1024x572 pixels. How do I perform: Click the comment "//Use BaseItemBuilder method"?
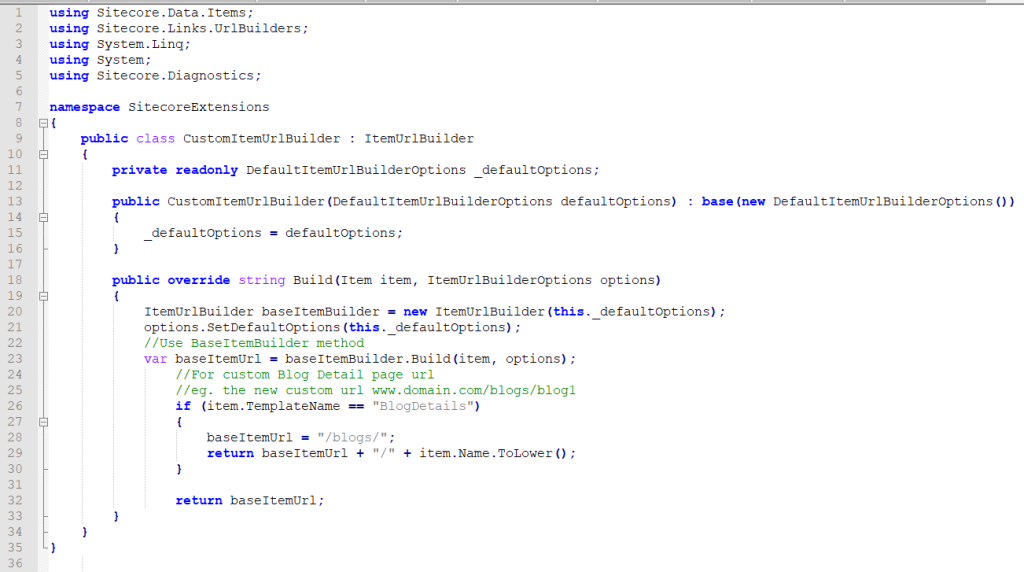click(253, 343)
